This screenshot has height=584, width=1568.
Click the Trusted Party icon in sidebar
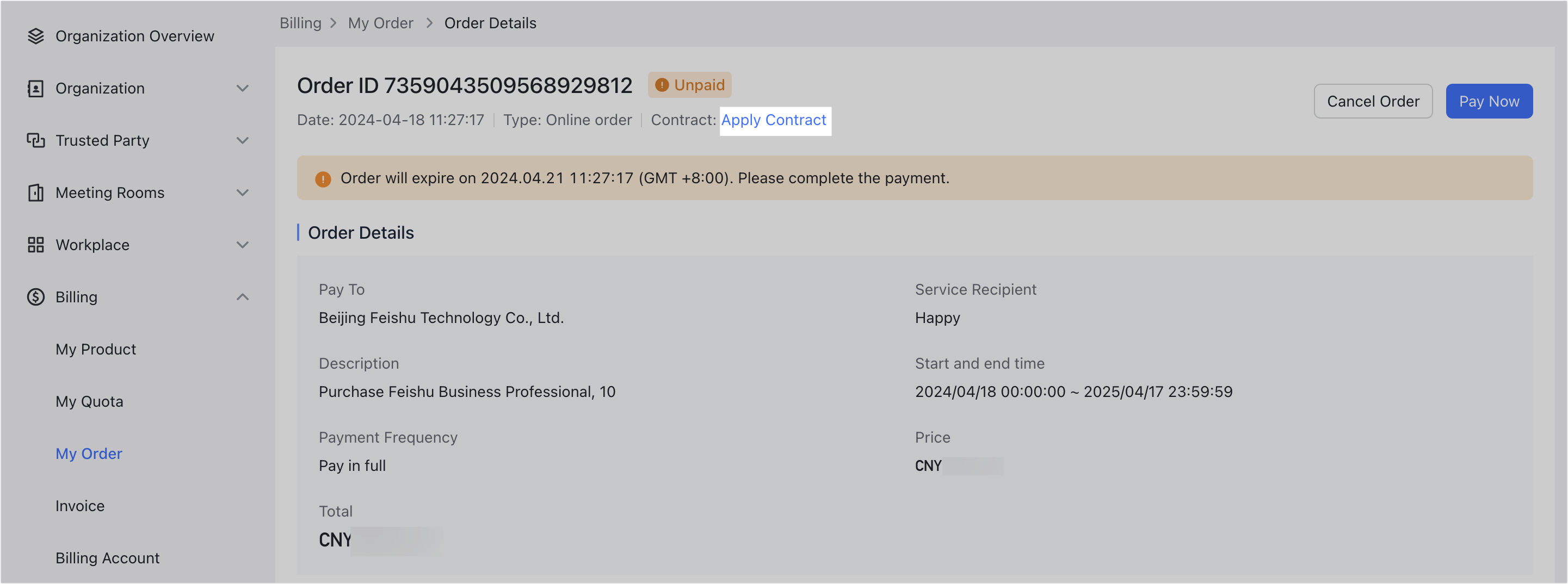tap(36, 140)
